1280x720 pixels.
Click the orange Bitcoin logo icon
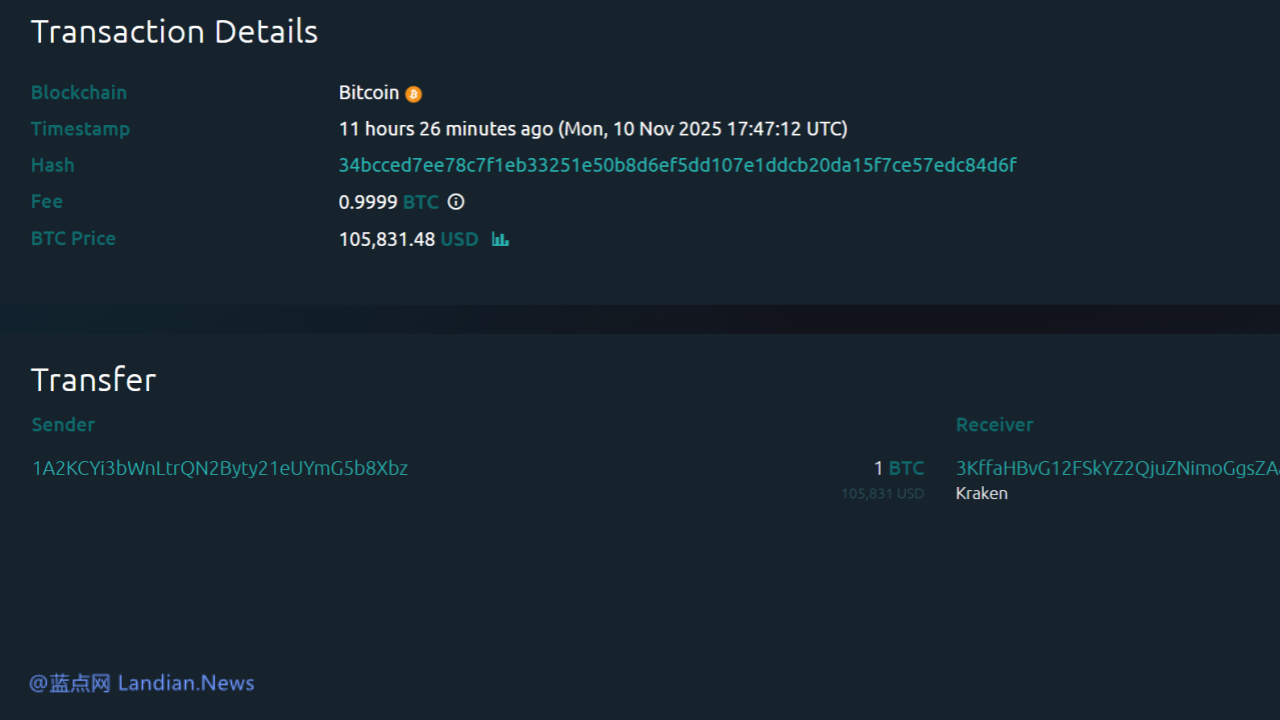(x=414, y=94)
